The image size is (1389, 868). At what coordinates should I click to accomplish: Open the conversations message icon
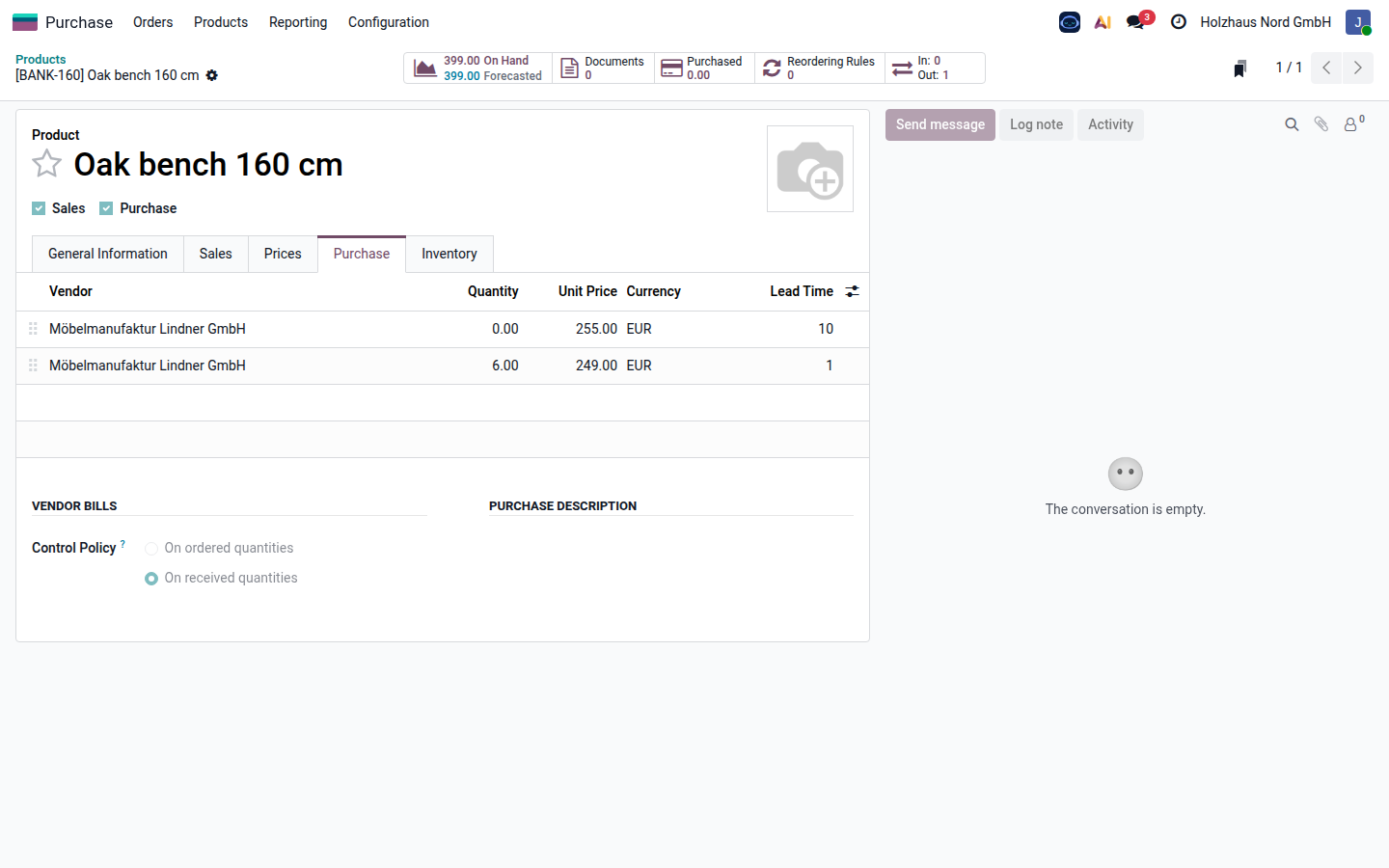click(1135, 22)
